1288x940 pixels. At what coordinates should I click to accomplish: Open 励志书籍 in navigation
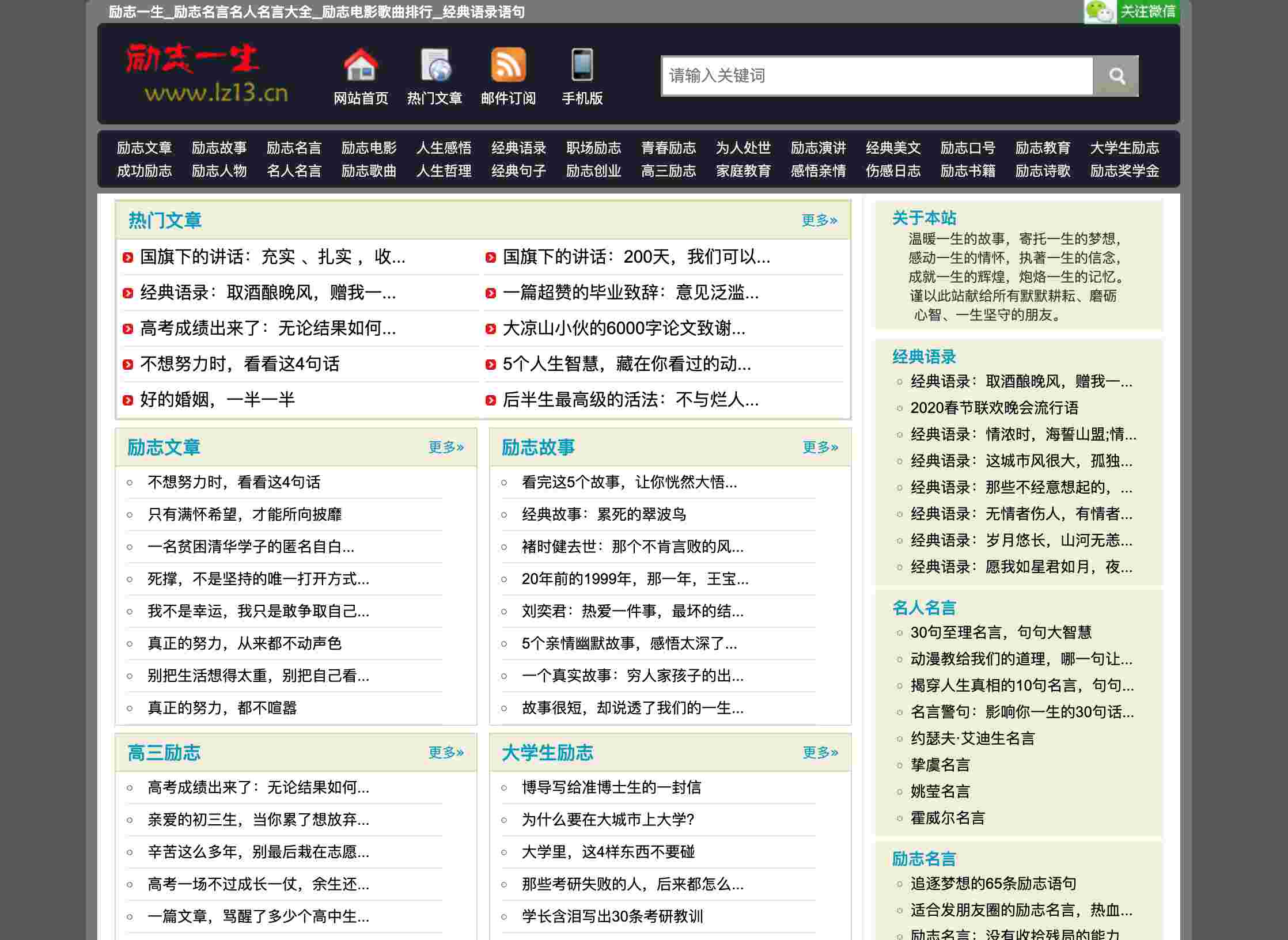pyautogui.click(x=968, y=171)
